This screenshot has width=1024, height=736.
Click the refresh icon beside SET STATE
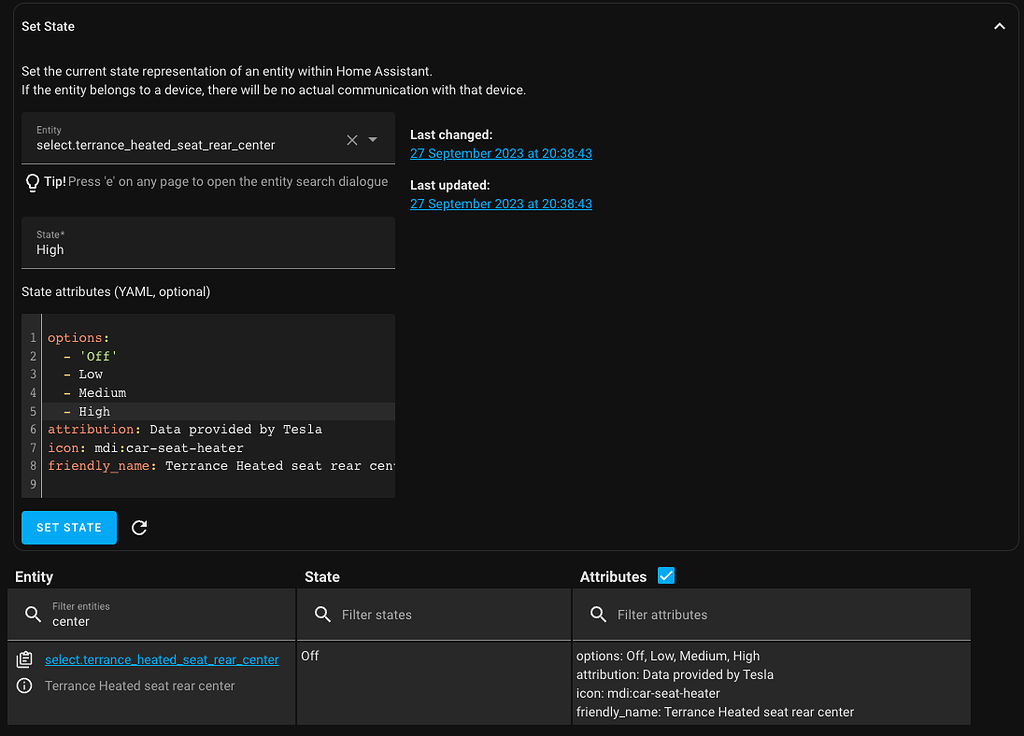(139, 527)
